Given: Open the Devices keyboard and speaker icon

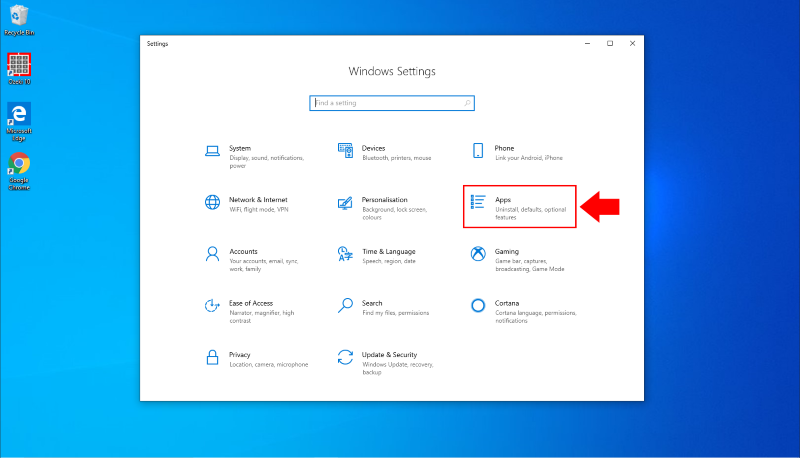Looking at the screenshot, I should pos(345,151).
